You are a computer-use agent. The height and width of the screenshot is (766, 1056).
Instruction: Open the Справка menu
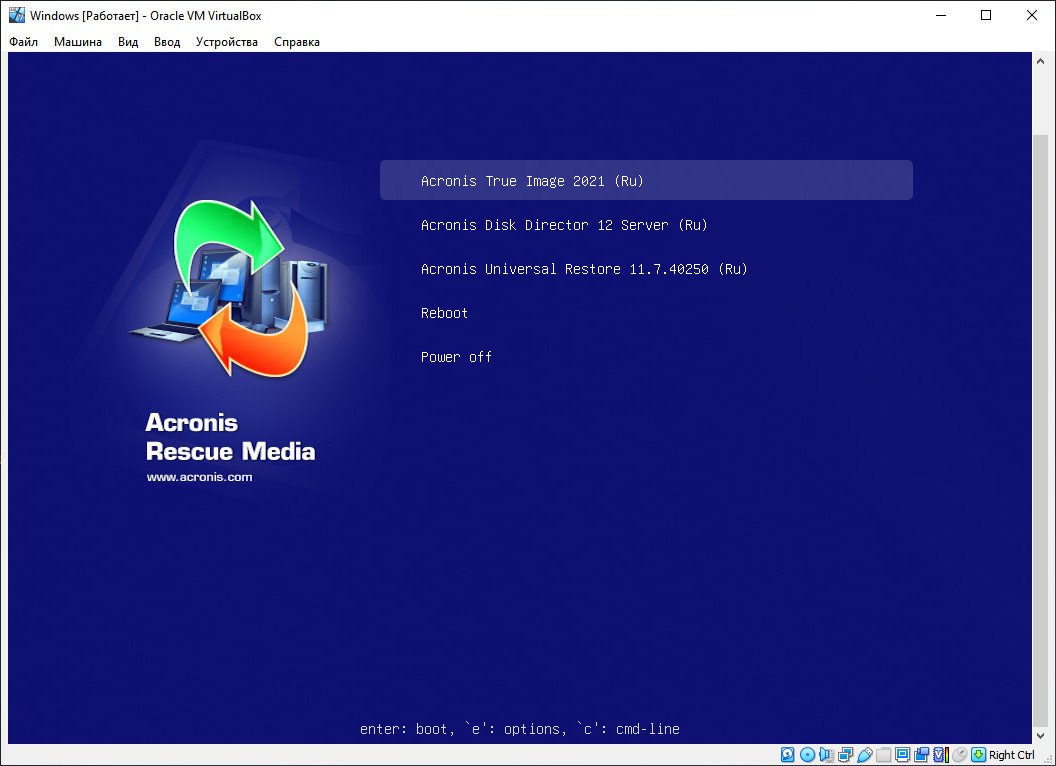(x=297, y=42)
